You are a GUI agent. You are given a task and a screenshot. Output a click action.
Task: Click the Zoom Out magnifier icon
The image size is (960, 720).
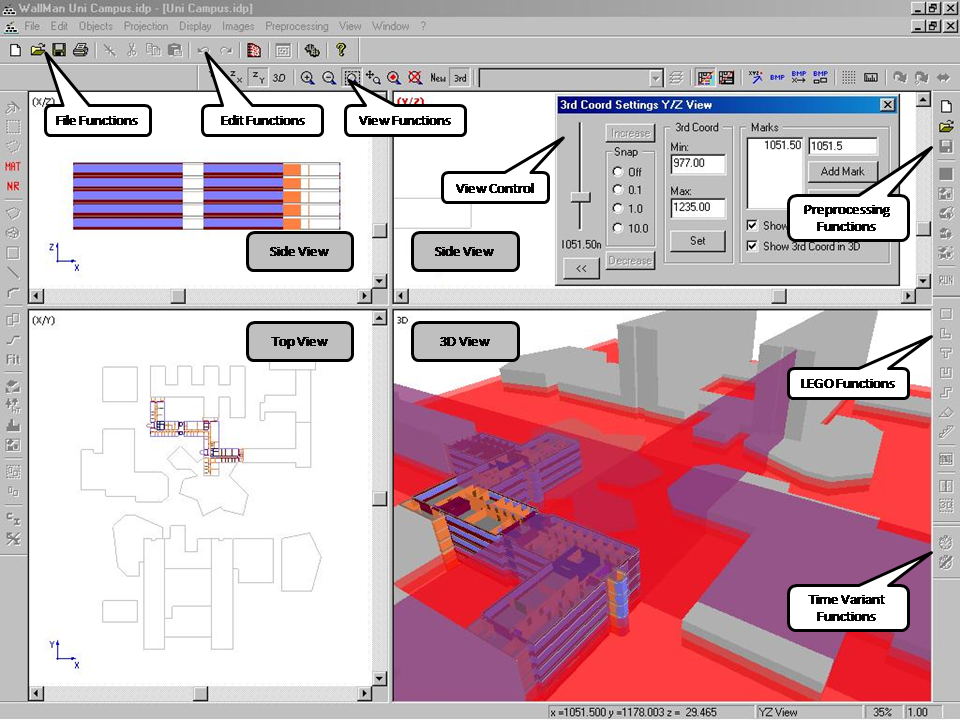(329, 77)
